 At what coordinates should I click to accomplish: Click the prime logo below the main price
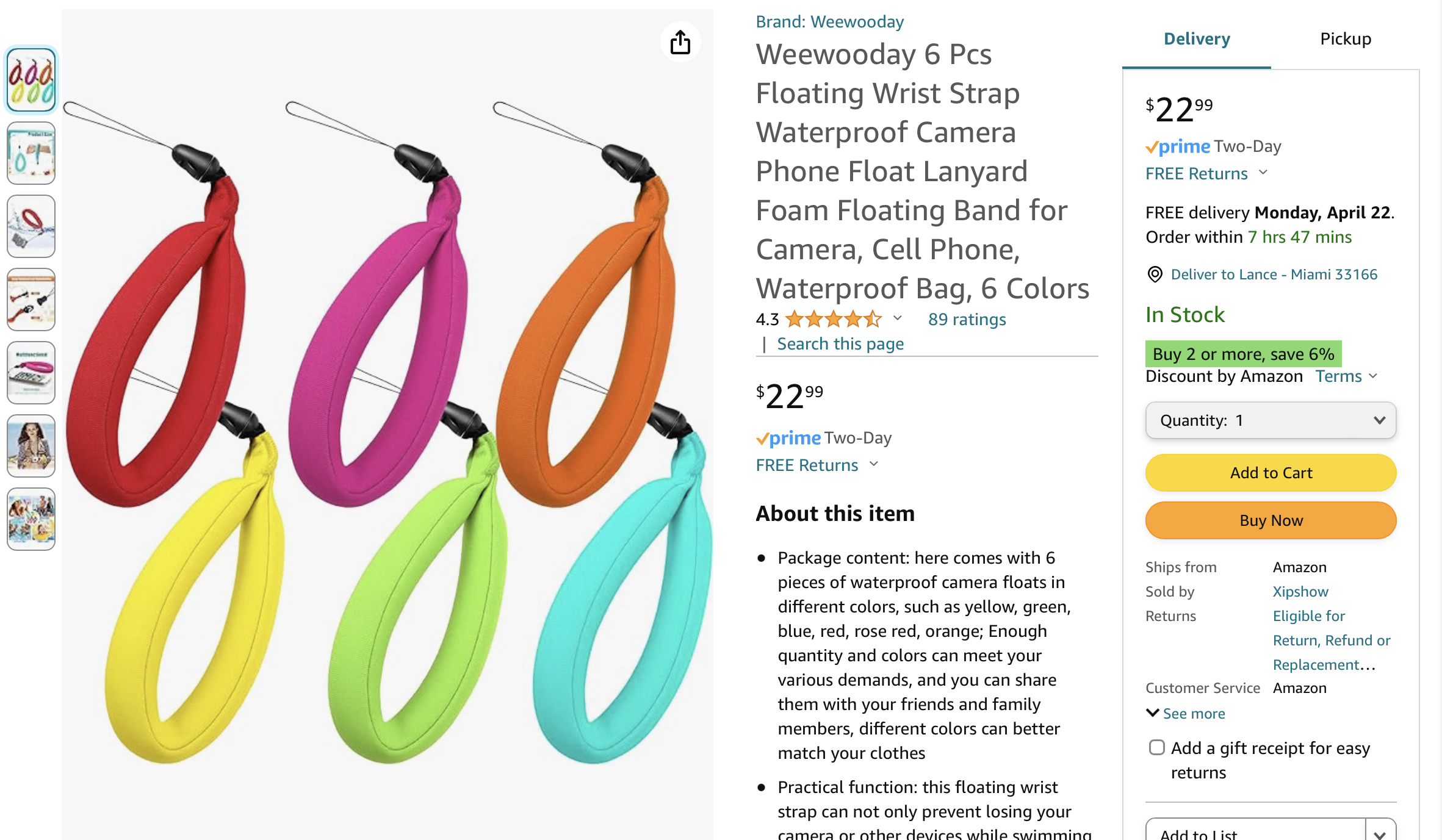[x=788, y=438]
